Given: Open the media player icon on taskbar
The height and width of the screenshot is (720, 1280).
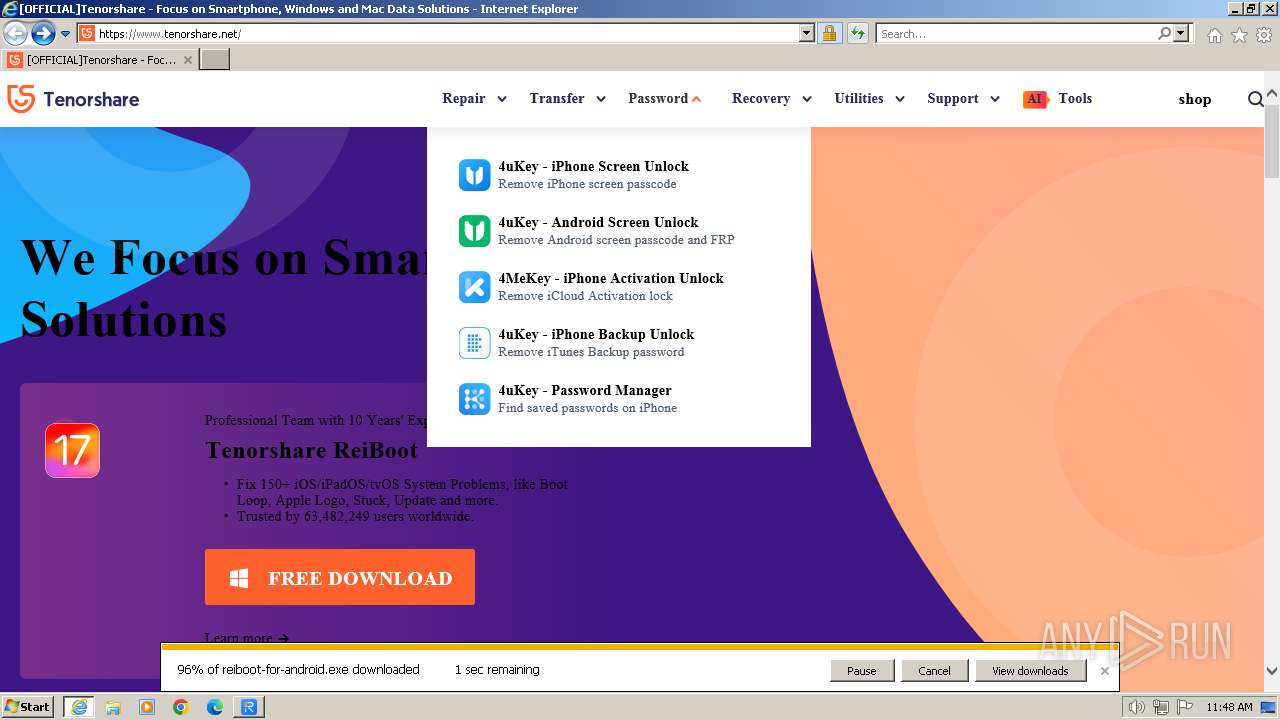Looking at the screenshot, I should pyautogui.click(x=147, y=707).
